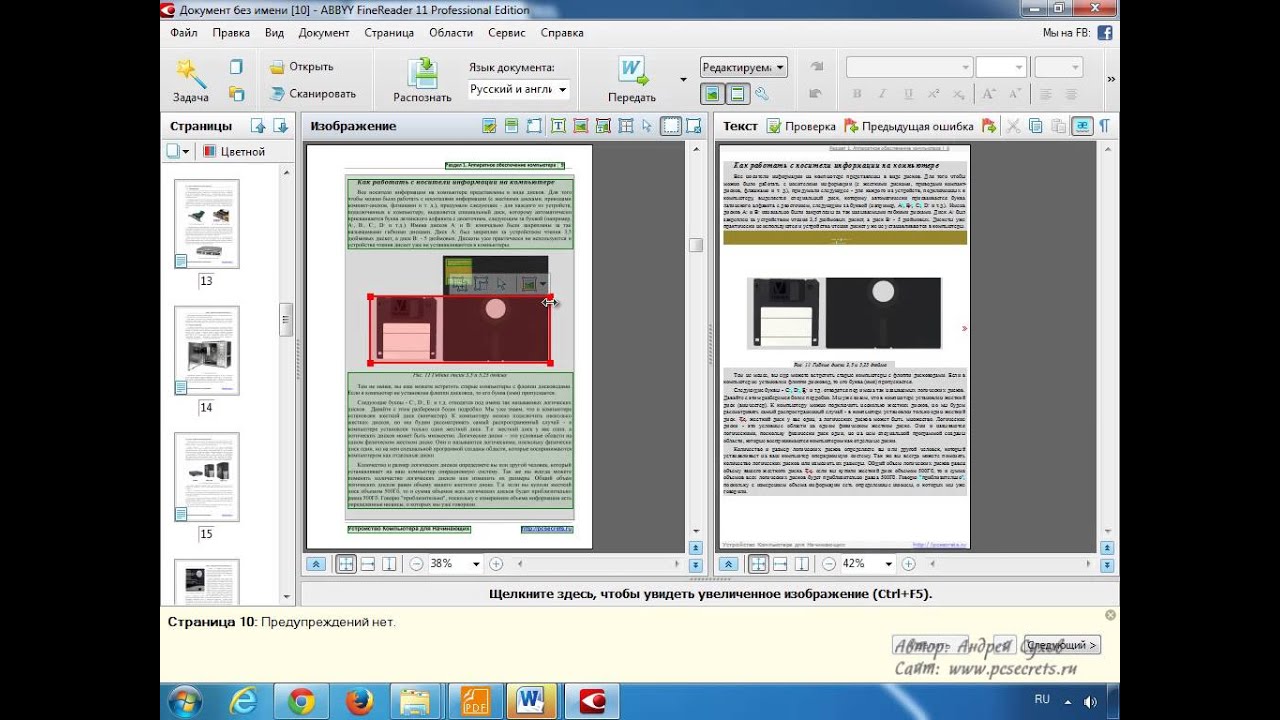Image resolution: width=1280 pixels, height=720 pixels.
Task: Select page 14 thumbnail
Action: [206, 351]
